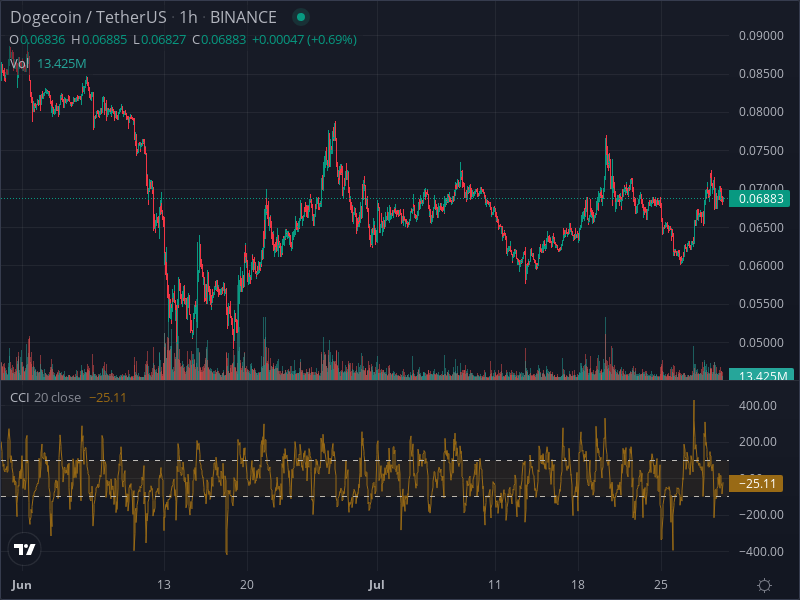Click the 13 date label on time axis
Viewport: 800px width, 600px height.
coord(164,585)
